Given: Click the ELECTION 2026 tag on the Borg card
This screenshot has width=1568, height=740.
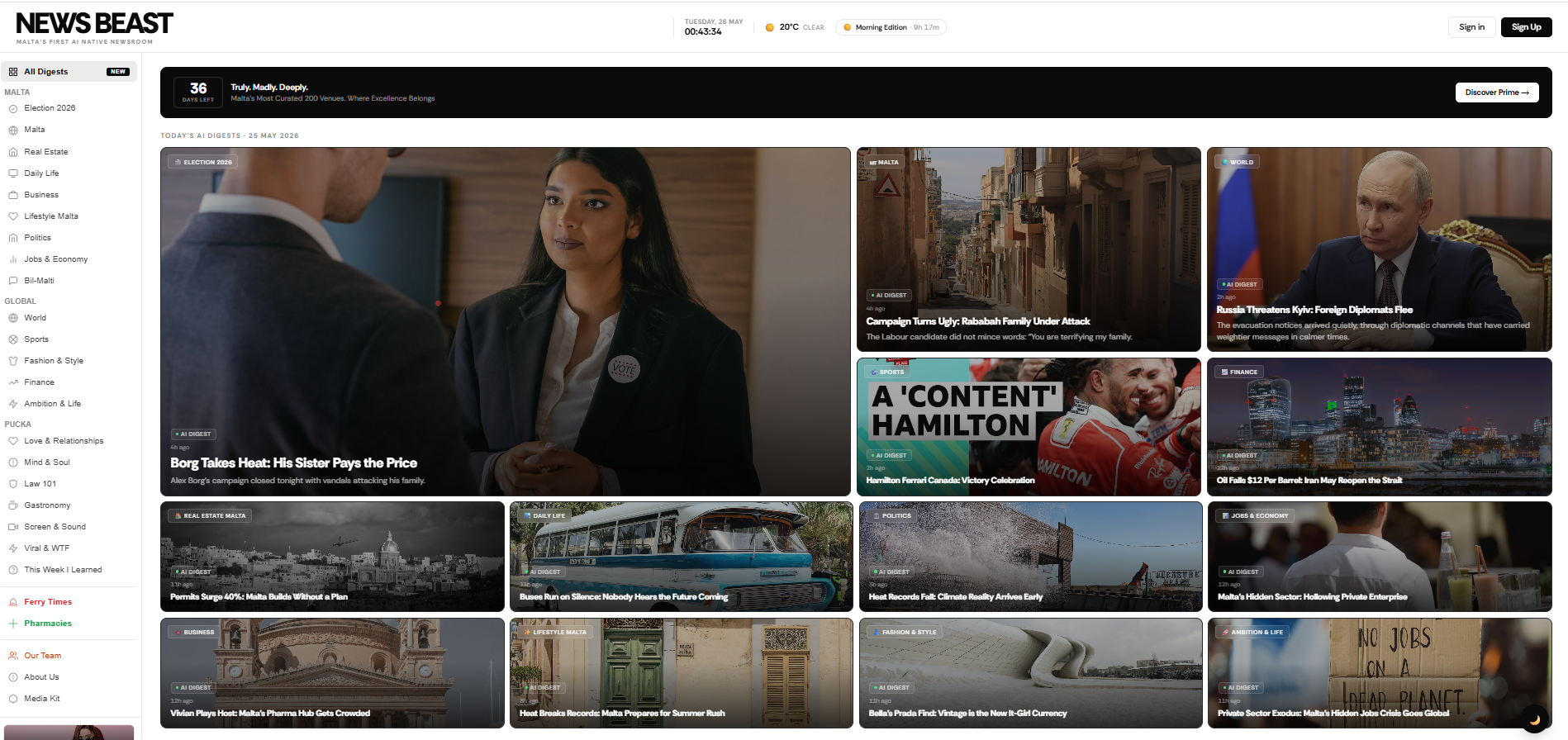Looking at the screenshot, I should point(203,162).
